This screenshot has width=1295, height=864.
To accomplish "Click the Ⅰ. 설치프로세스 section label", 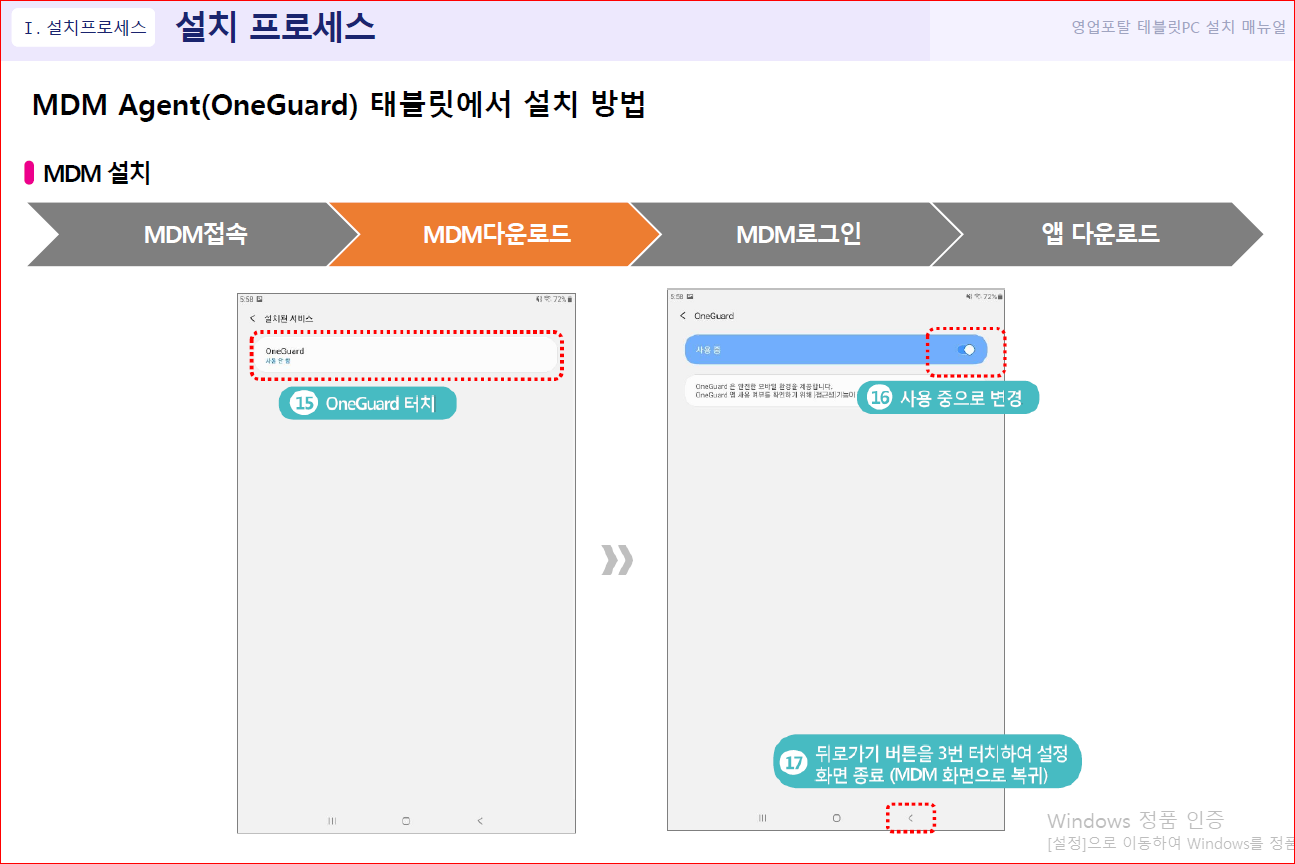I will [x=84, y=27].
